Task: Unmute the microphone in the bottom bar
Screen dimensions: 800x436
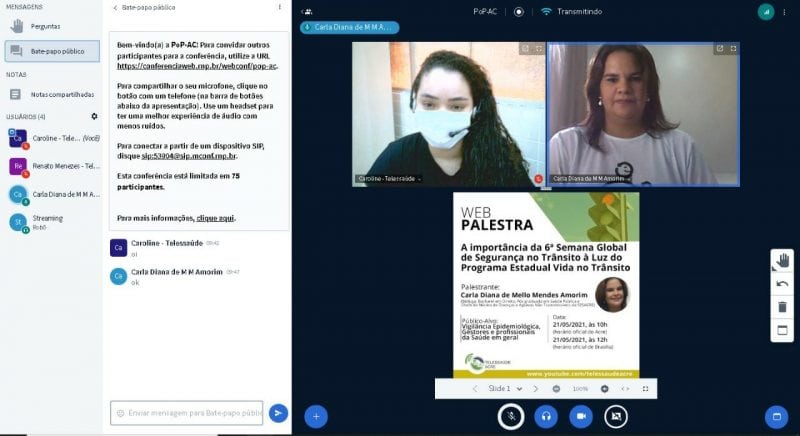Action: pyautogui.click(x=511, y=416)
